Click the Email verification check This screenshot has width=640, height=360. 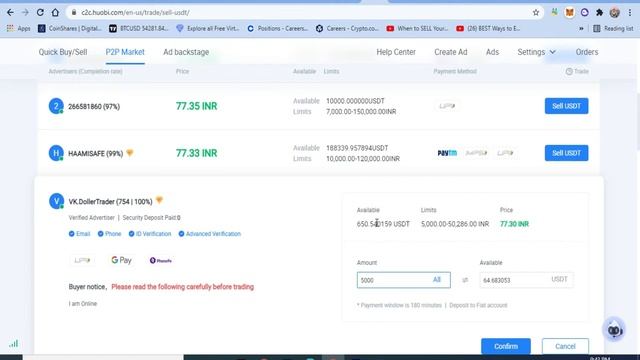(79, 234)
